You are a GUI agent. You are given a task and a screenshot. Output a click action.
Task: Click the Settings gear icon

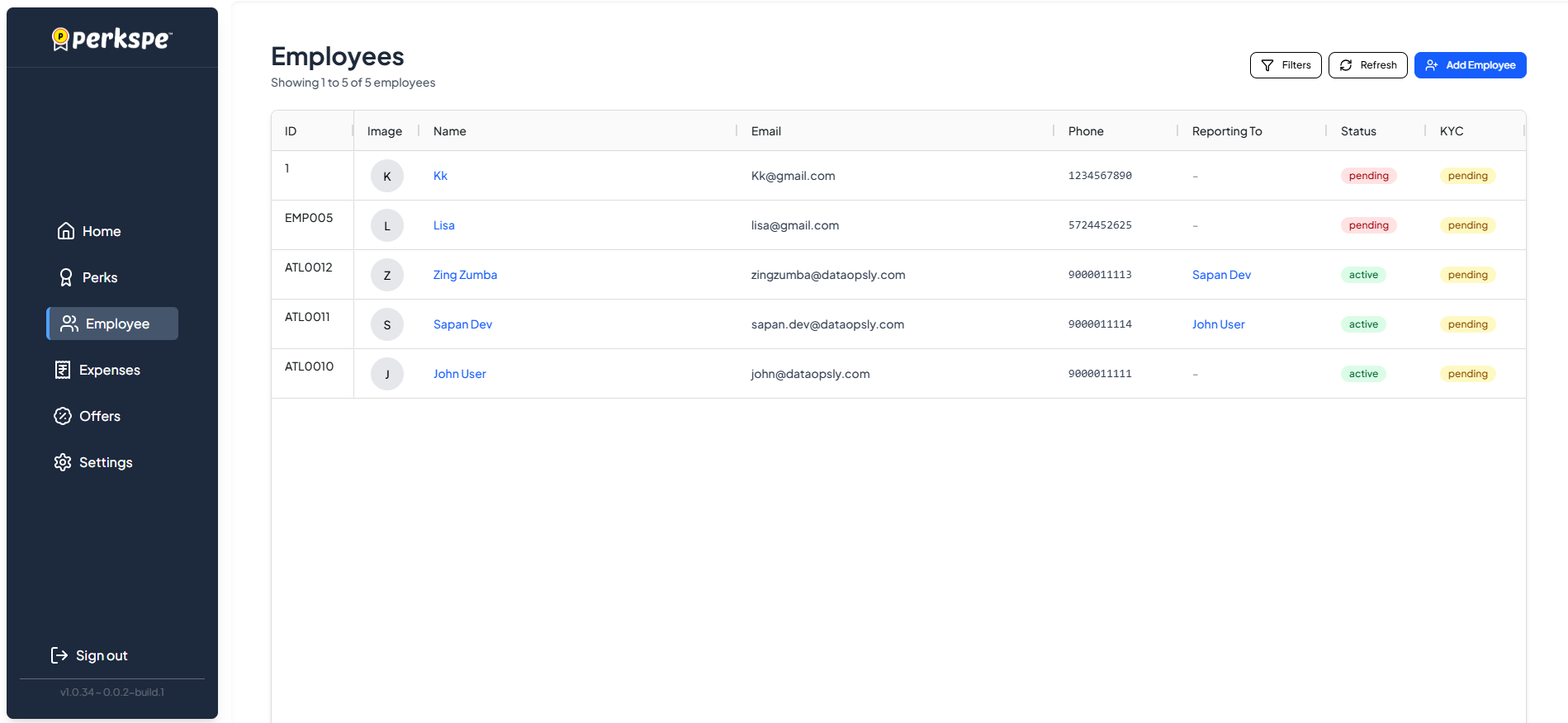pyautogui.click(x=63, y=462)
